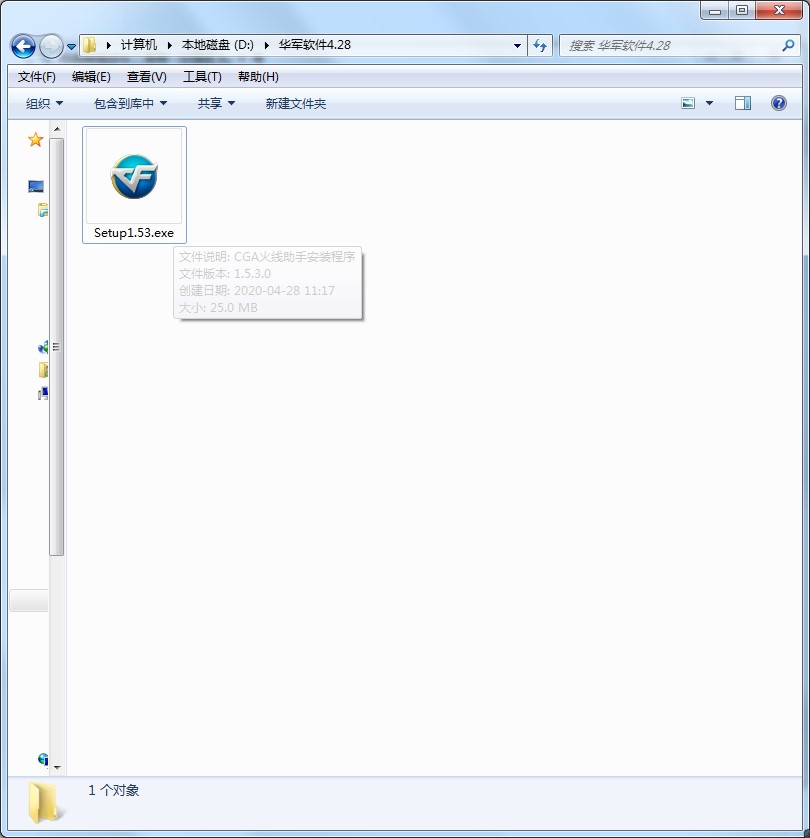Open the 文件(F) menu
This screenshot has width=810, height=838.
36,77
